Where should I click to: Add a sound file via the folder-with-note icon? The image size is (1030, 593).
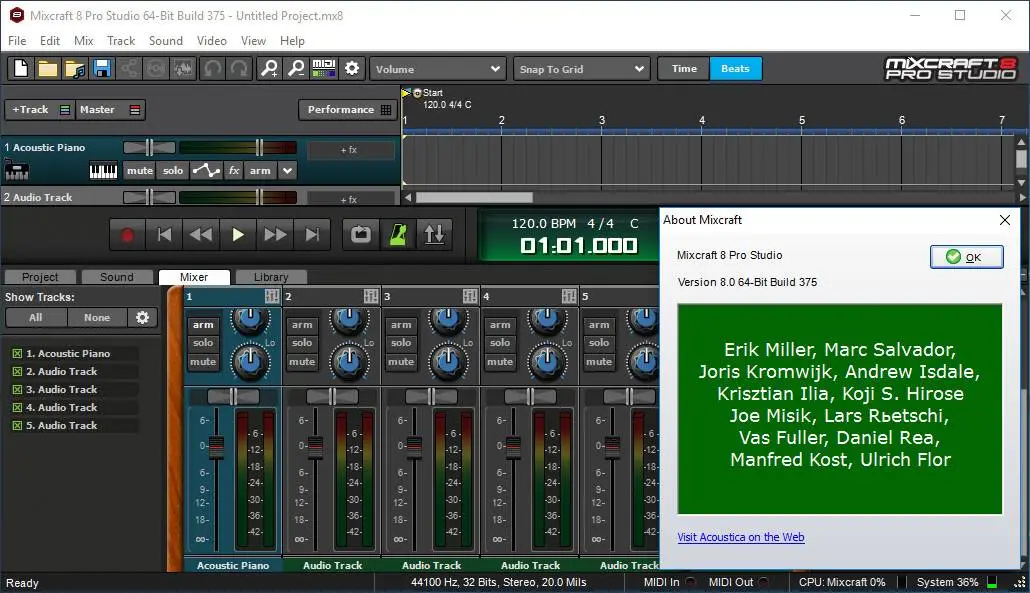75,68
